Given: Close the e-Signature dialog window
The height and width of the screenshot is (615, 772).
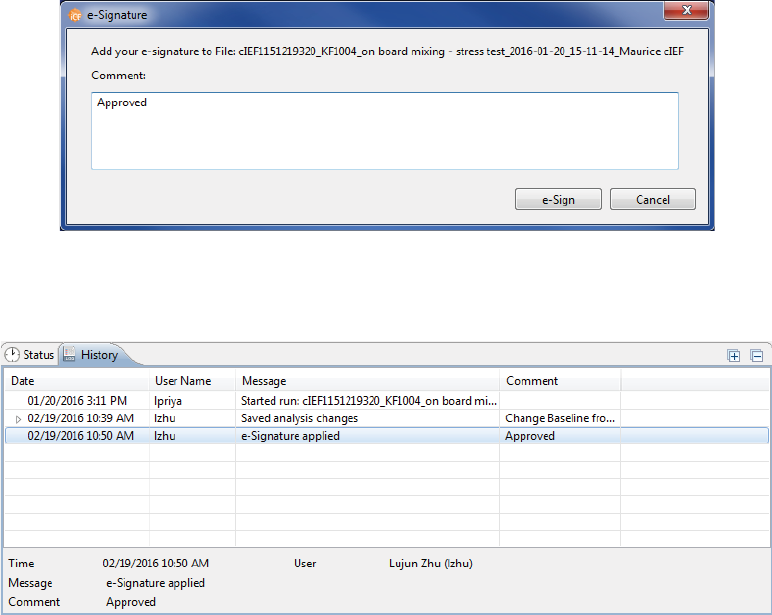Looking at the screenshot, I should (x=686, y=10).
